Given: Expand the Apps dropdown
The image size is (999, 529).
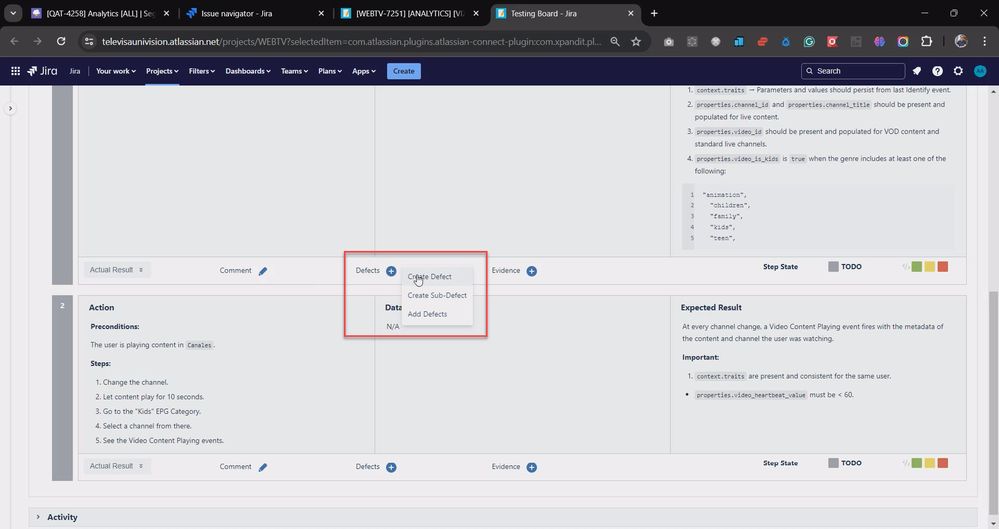Looking at the screenshot, I should (x=364, y=71).
